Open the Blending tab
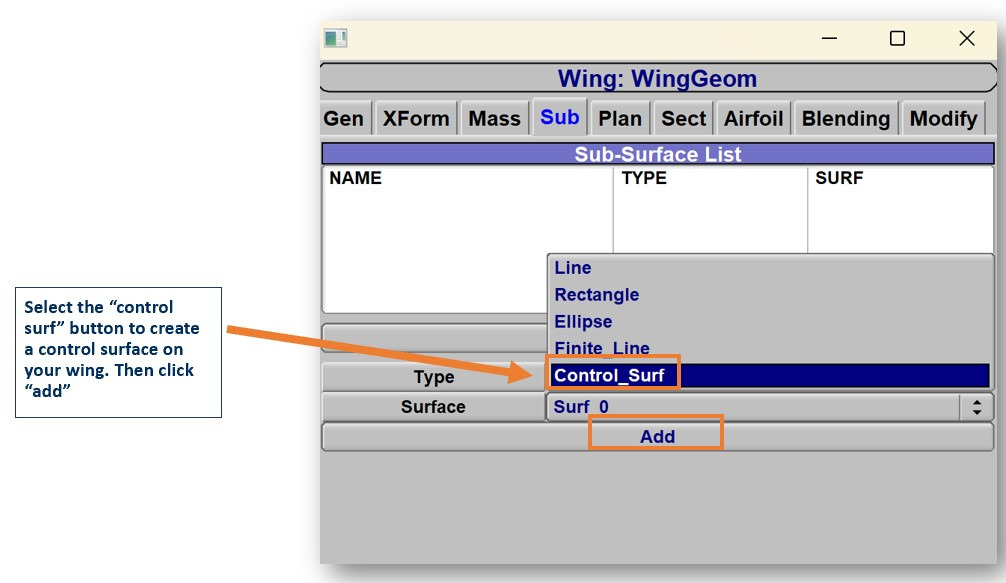Image resolution: width=1006 pixels, height=583 pixels. coord(846,119)
